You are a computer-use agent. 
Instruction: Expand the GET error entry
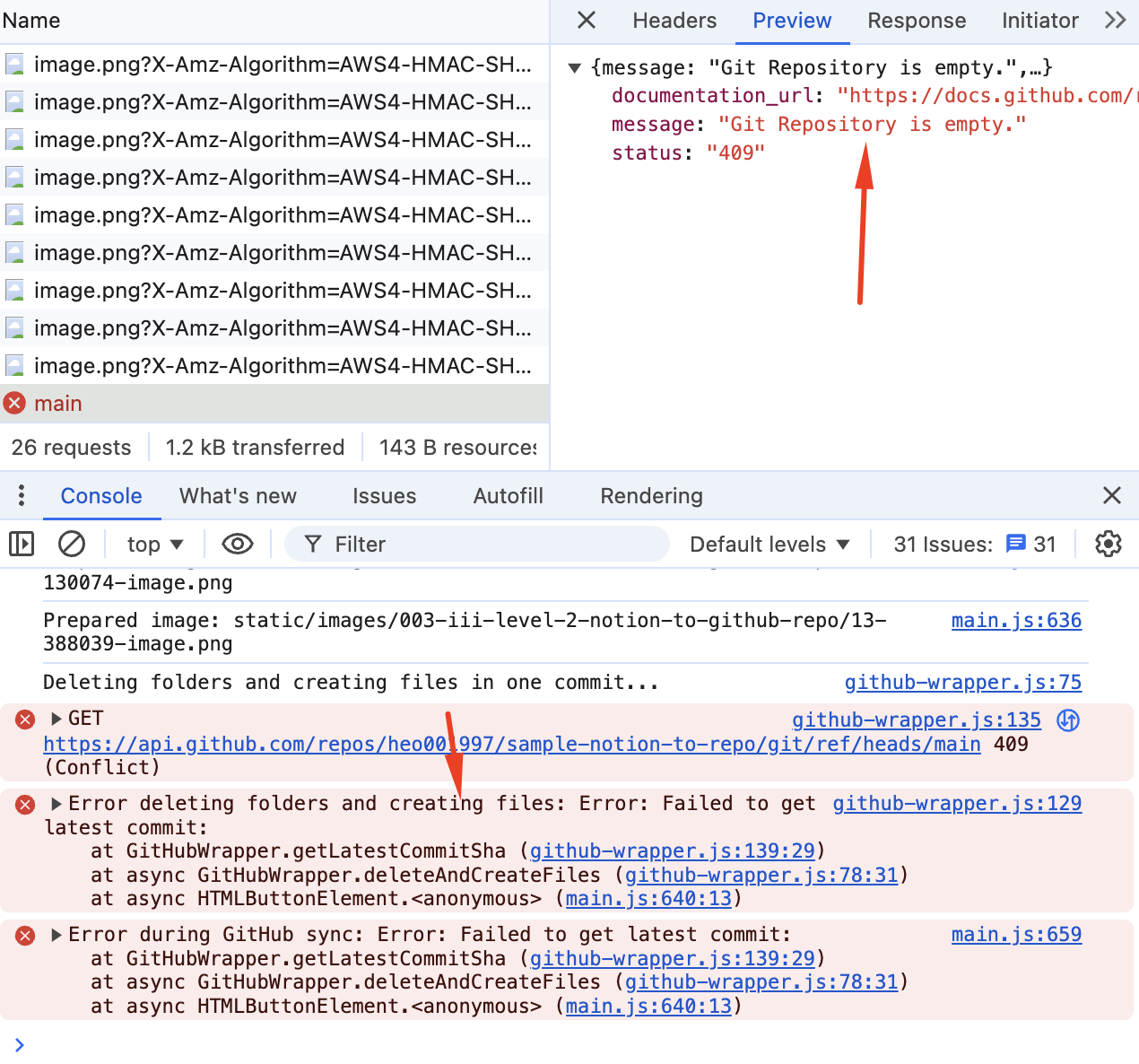click(x=57, y=719)
